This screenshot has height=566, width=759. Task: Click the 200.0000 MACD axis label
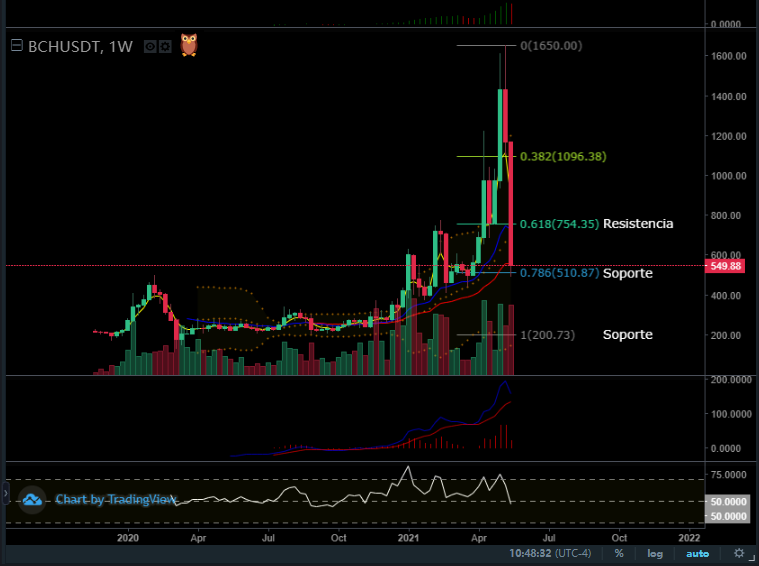click(x=731, y=380)
